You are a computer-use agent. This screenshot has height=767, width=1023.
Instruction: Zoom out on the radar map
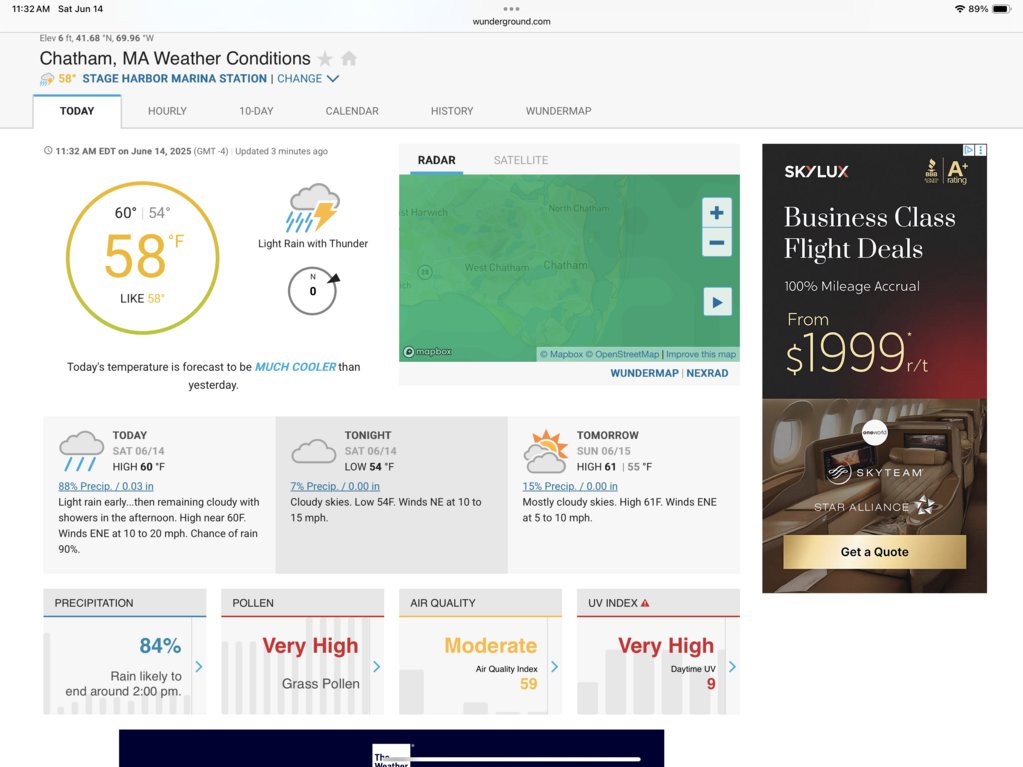(716, 243)
